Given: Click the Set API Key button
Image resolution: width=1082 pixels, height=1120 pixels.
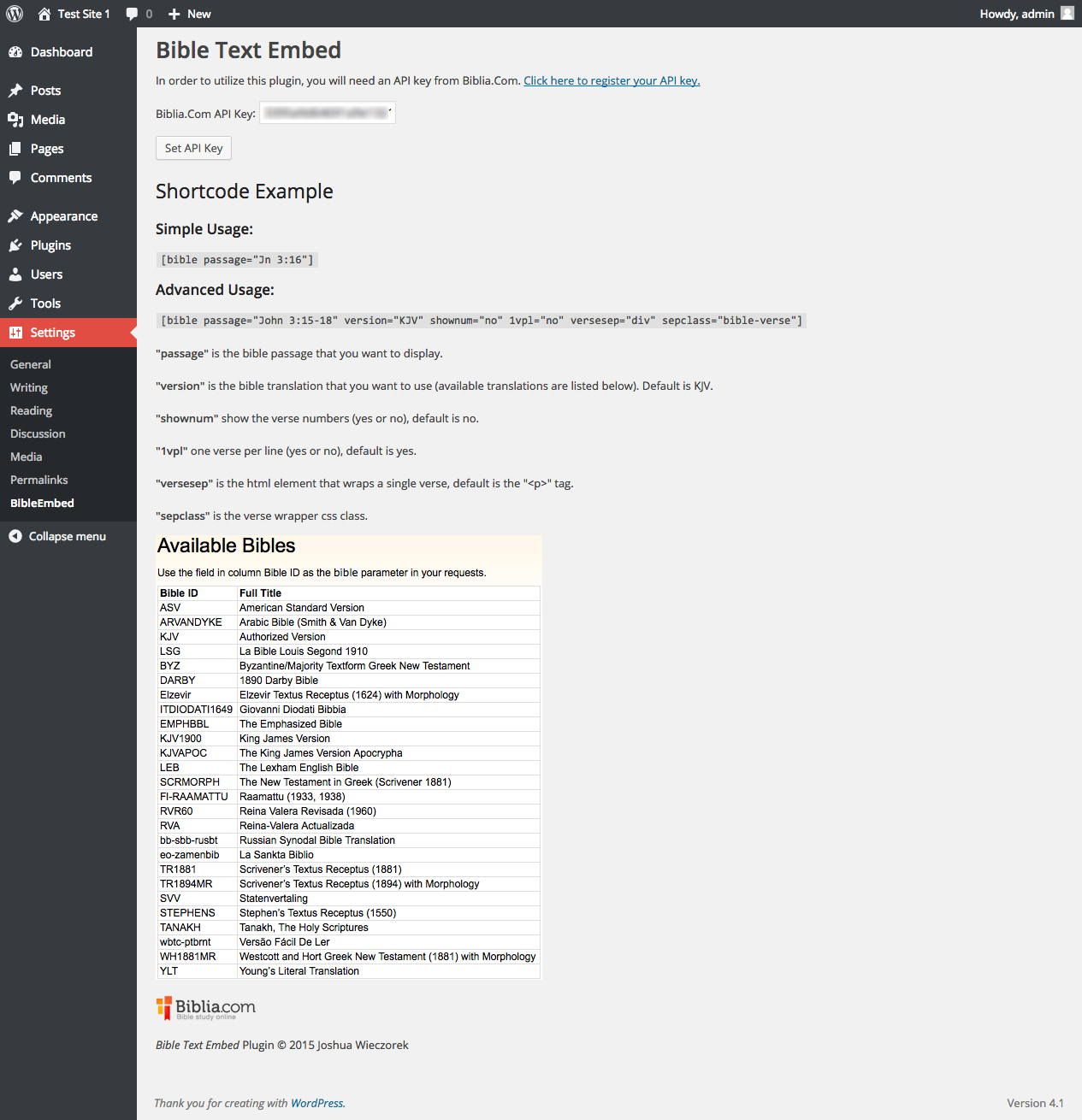Looking at the screenshot, I should pos(193,148).
